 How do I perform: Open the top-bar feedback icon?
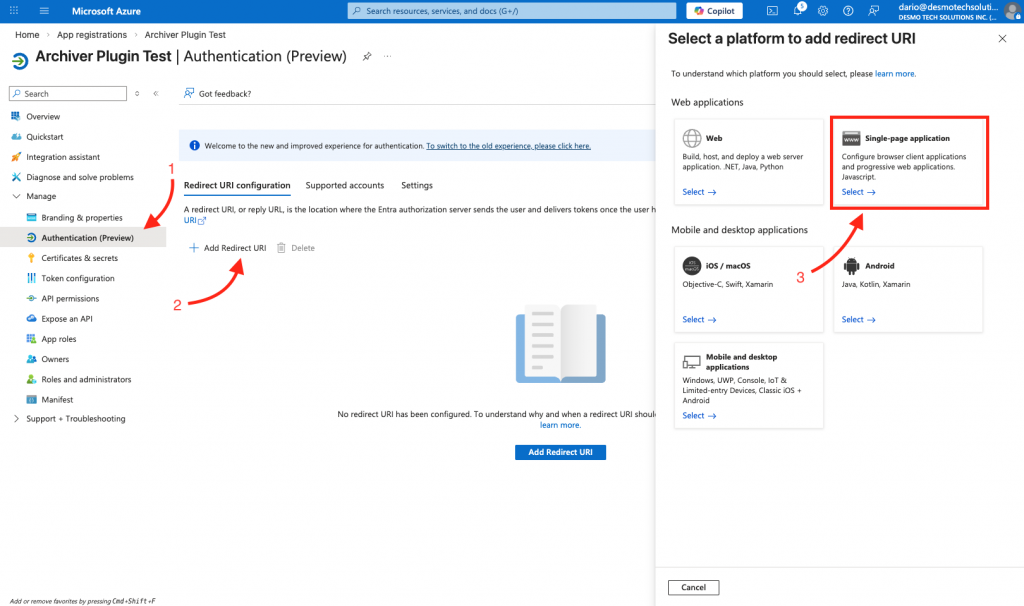873,10
